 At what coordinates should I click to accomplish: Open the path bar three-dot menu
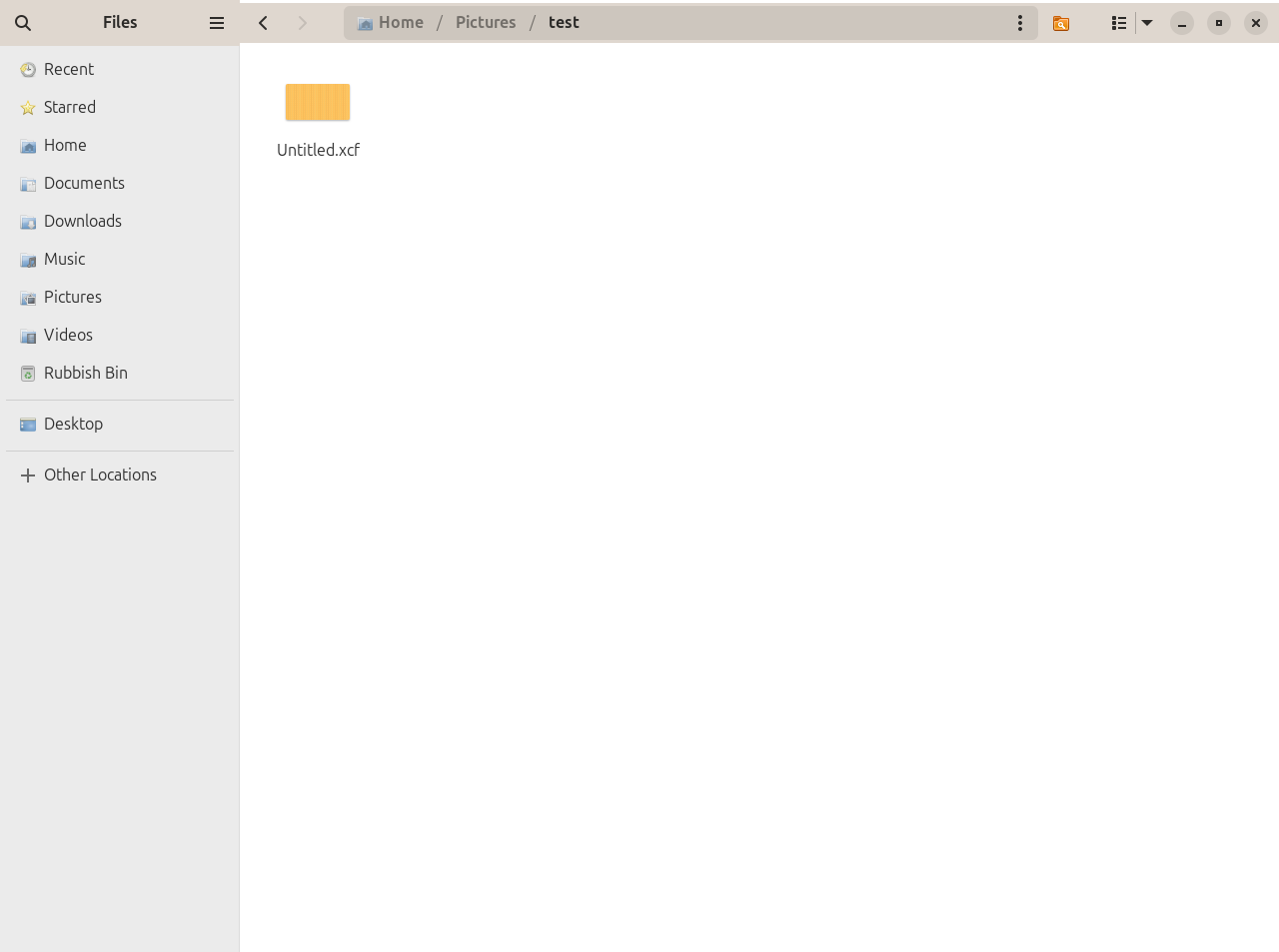point(1019,23)
